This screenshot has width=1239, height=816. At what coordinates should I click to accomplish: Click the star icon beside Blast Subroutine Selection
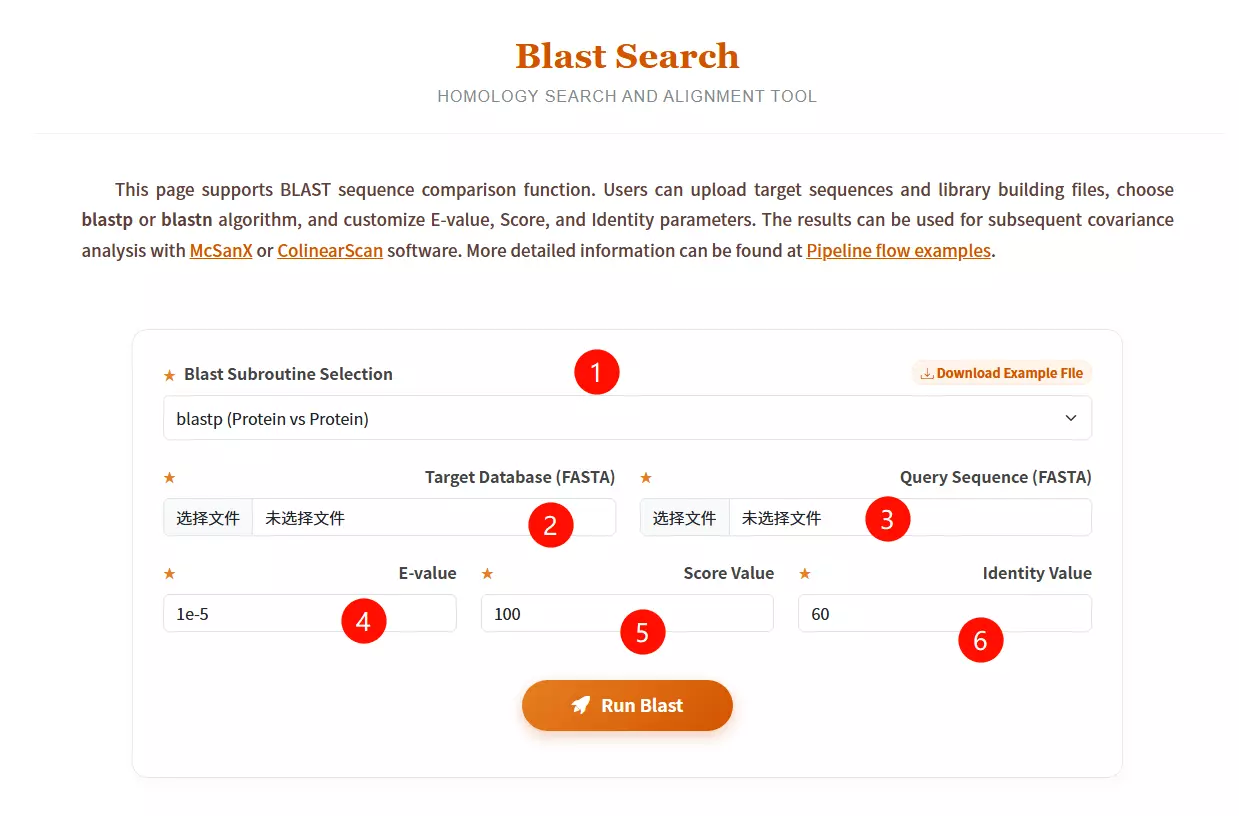point(167,374)
